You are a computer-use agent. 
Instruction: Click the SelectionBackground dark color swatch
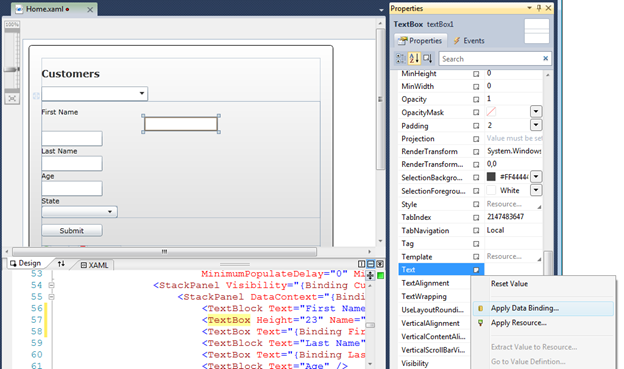click(491, 177)
